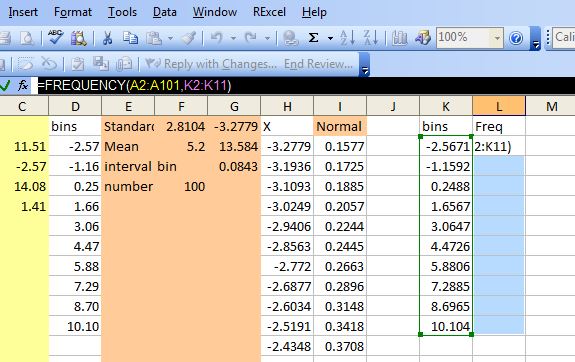Select cell containing 13.584
Image resolution: width=575 pixels, height=362 pixels.
coord(234,146)
